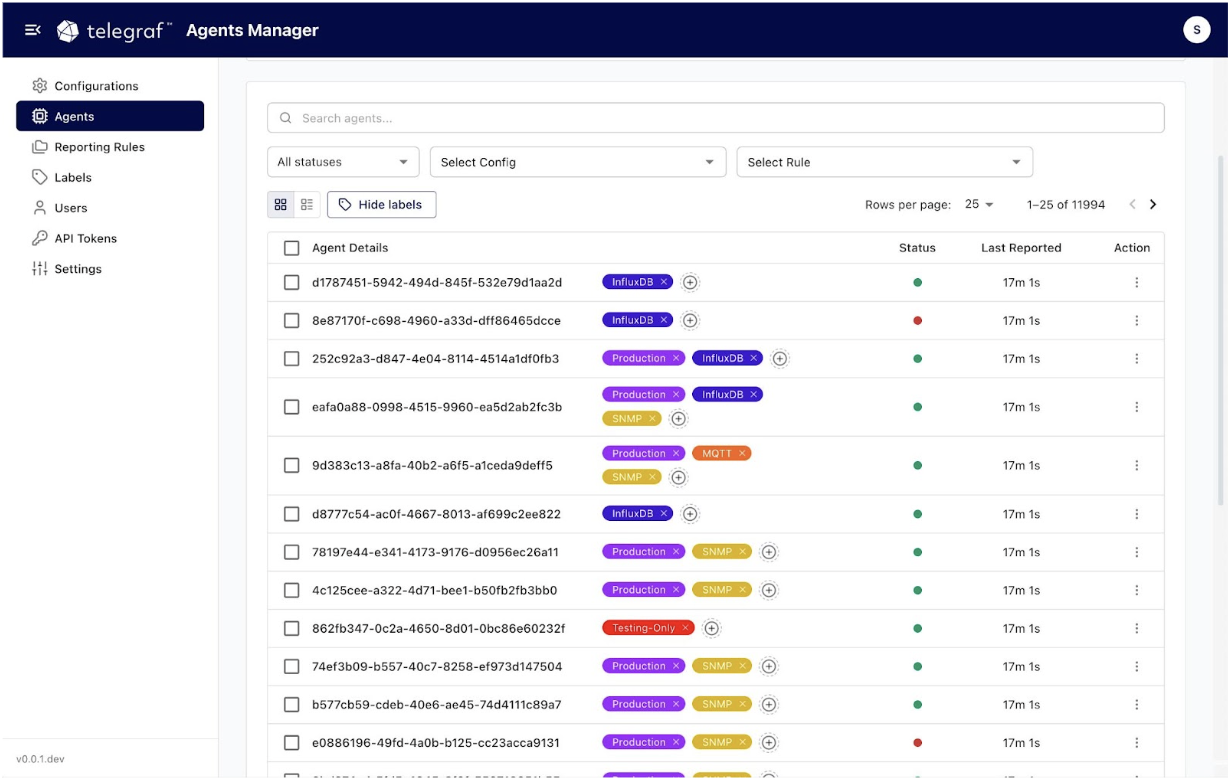This screenshot has height=778, width=1228.
Task: Open Configurations in the sidebar
Action: tap(110, 86)
